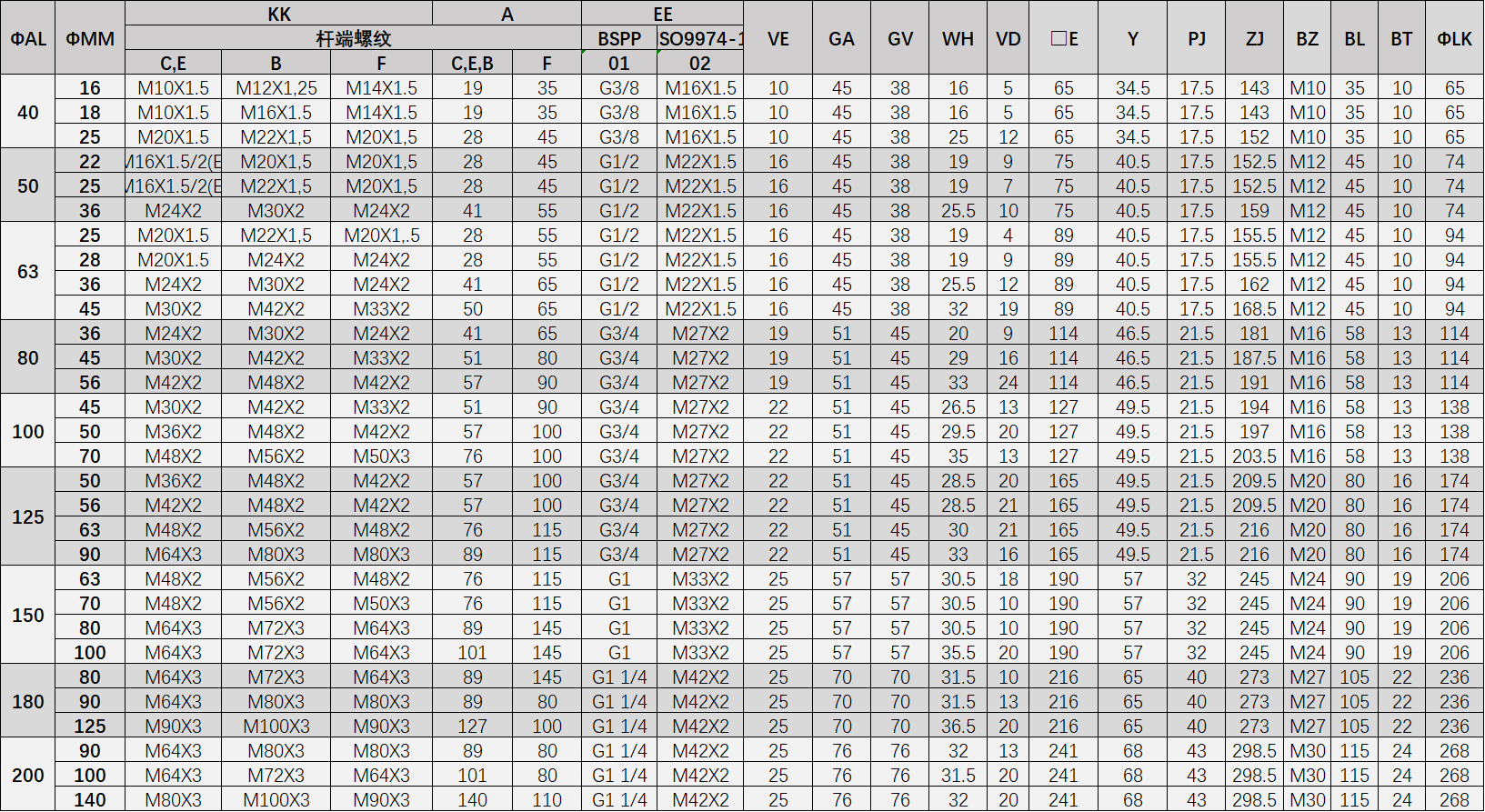Click the VE column header
The height and width of the screenshot is (812, 1485).
coord(778,38)
